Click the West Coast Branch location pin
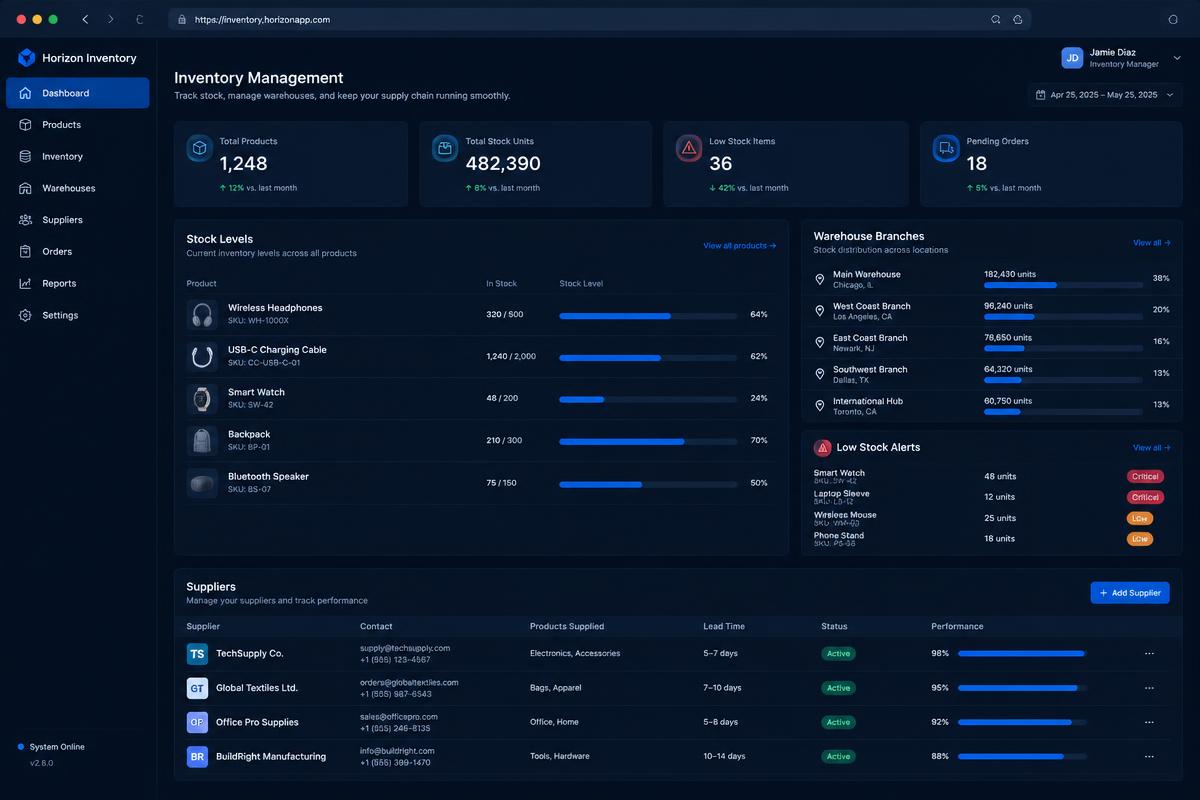The width and height of the screenshot is (1200, 800). (x=820, y=311)
